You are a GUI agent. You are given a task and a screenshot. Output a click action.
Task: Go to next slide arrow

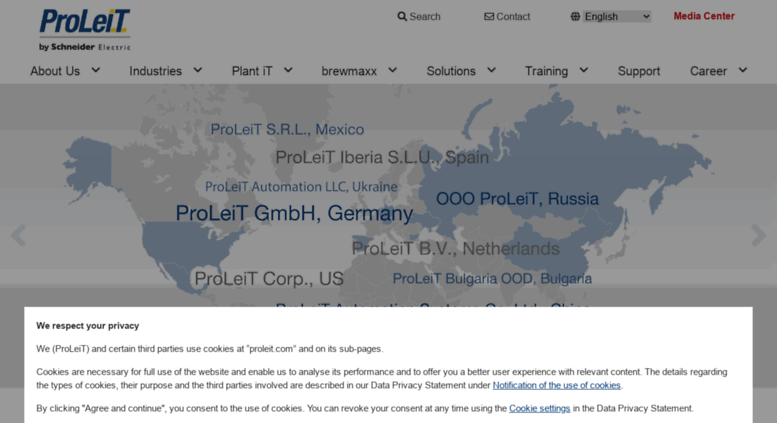click(x=759, y=235)
